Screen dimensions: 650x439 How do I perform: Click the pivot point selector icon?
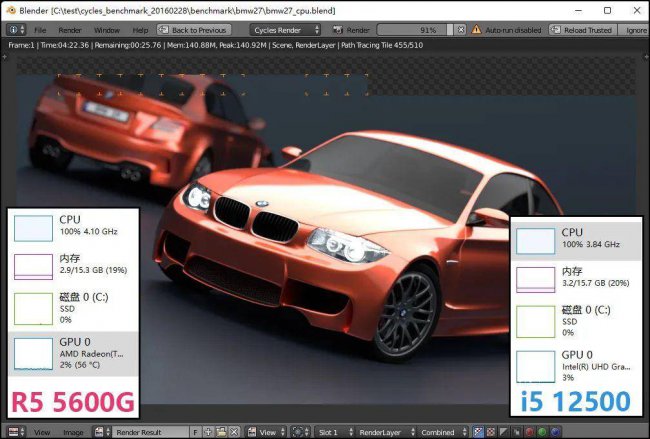(300, 432)
